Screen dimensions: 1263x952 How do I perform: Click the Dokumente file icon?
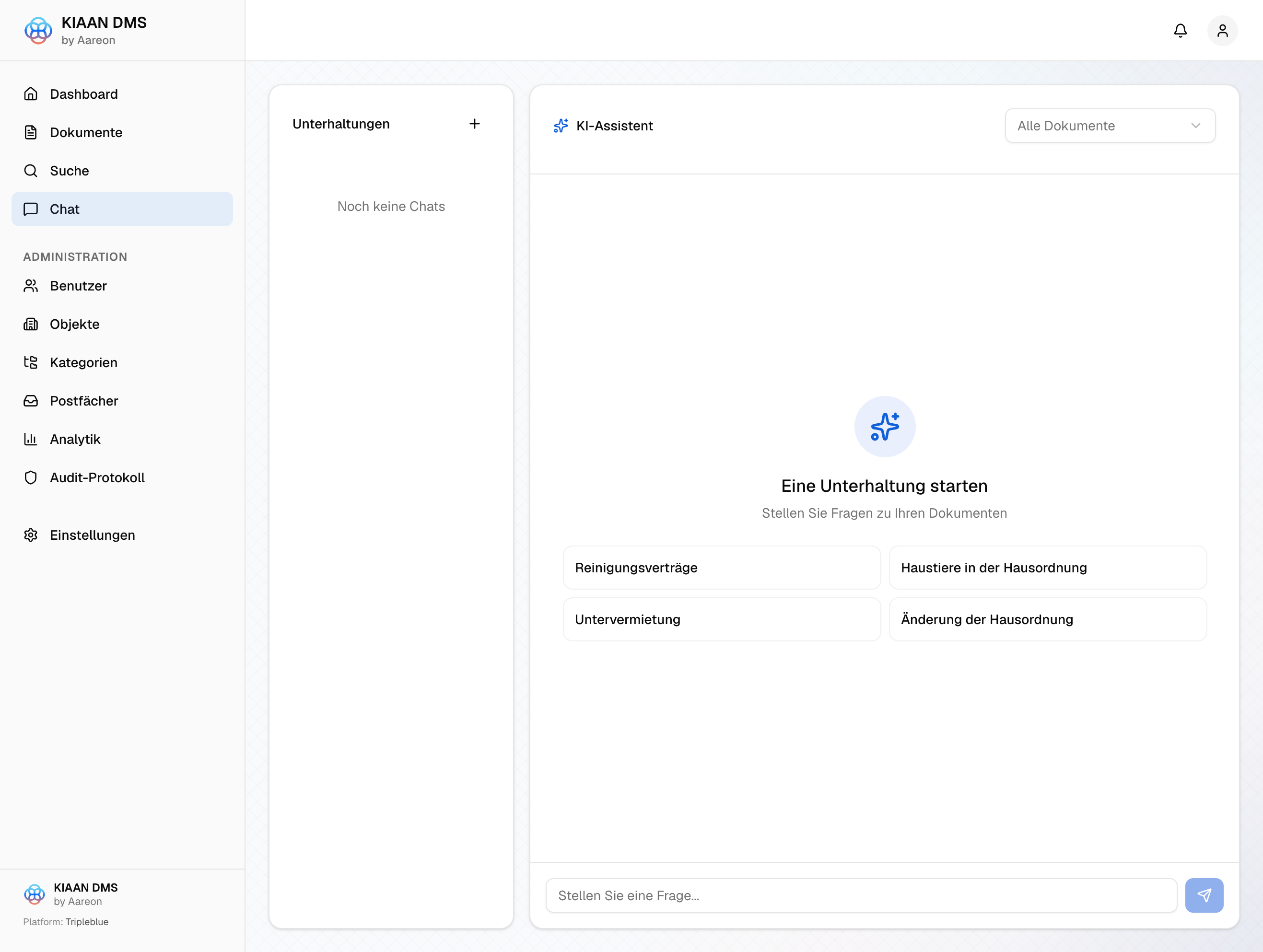[31, 132]
